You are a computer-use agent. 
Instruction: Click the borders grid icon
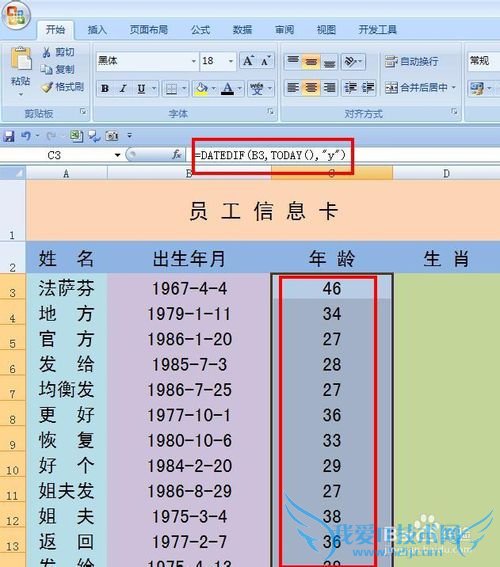coord(171,88)
